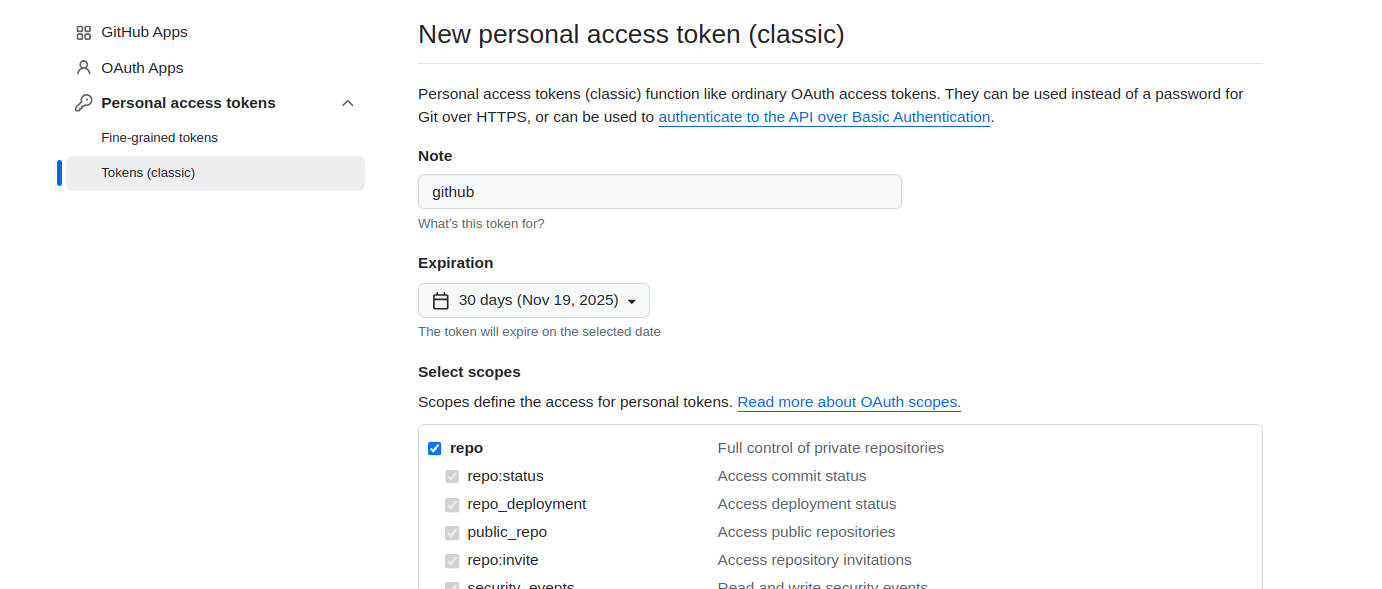Uncheck the repo scope checkbox

435,449
